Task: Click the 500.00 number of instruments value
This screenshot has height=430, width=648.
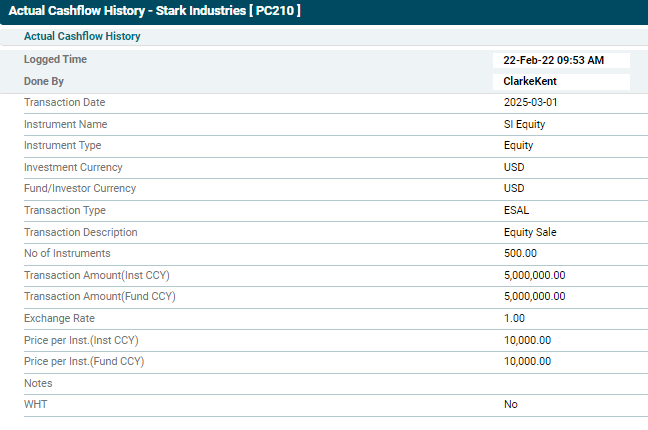Action: (520, 254)
